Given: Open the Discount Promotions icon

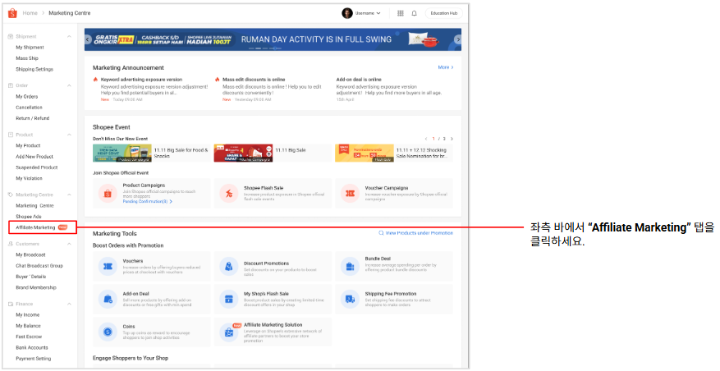Looking at the screenshot, I should click(229, 266).
